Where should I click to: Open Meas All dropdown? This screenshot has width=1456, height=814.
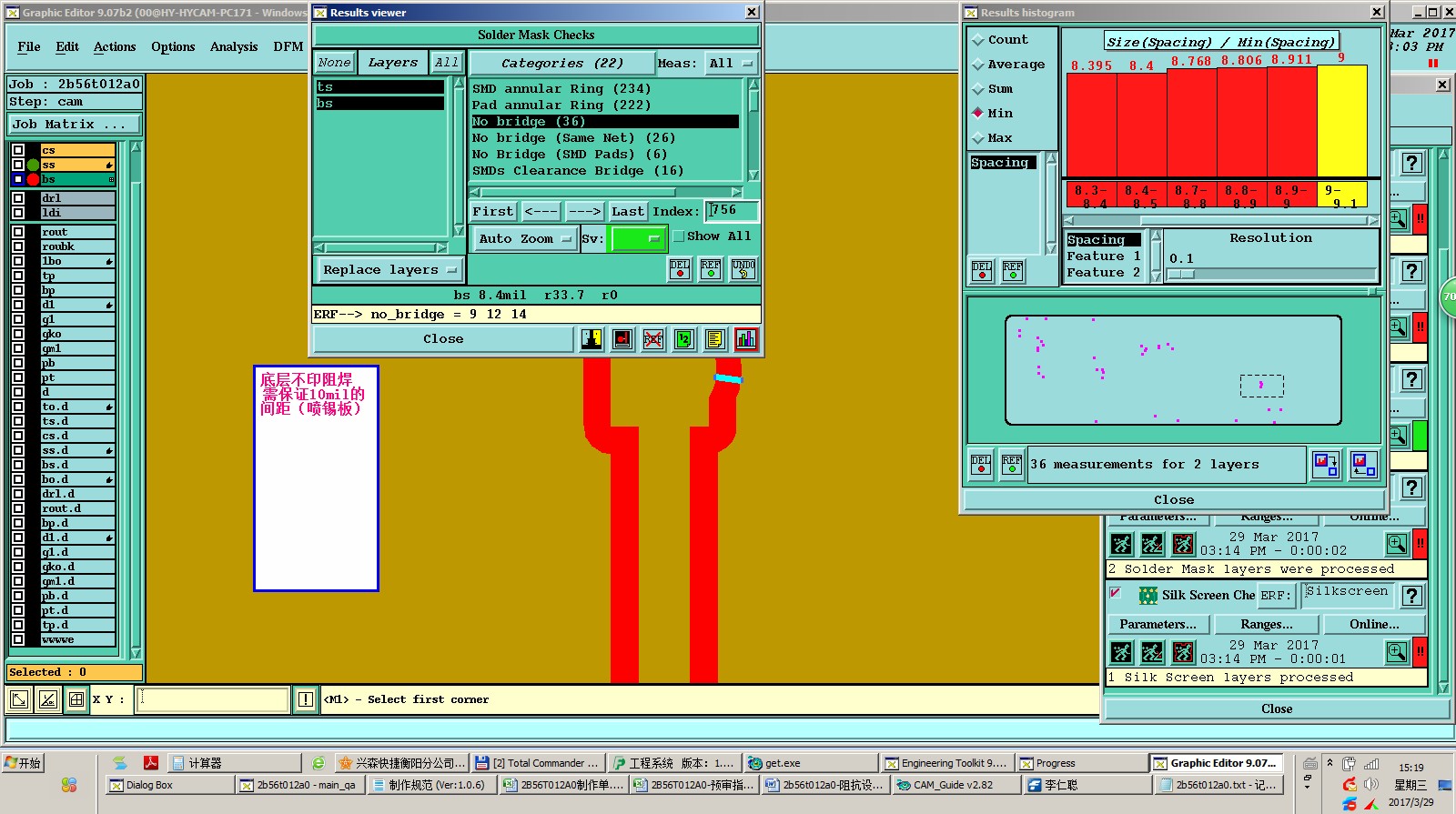coord(732,64)
